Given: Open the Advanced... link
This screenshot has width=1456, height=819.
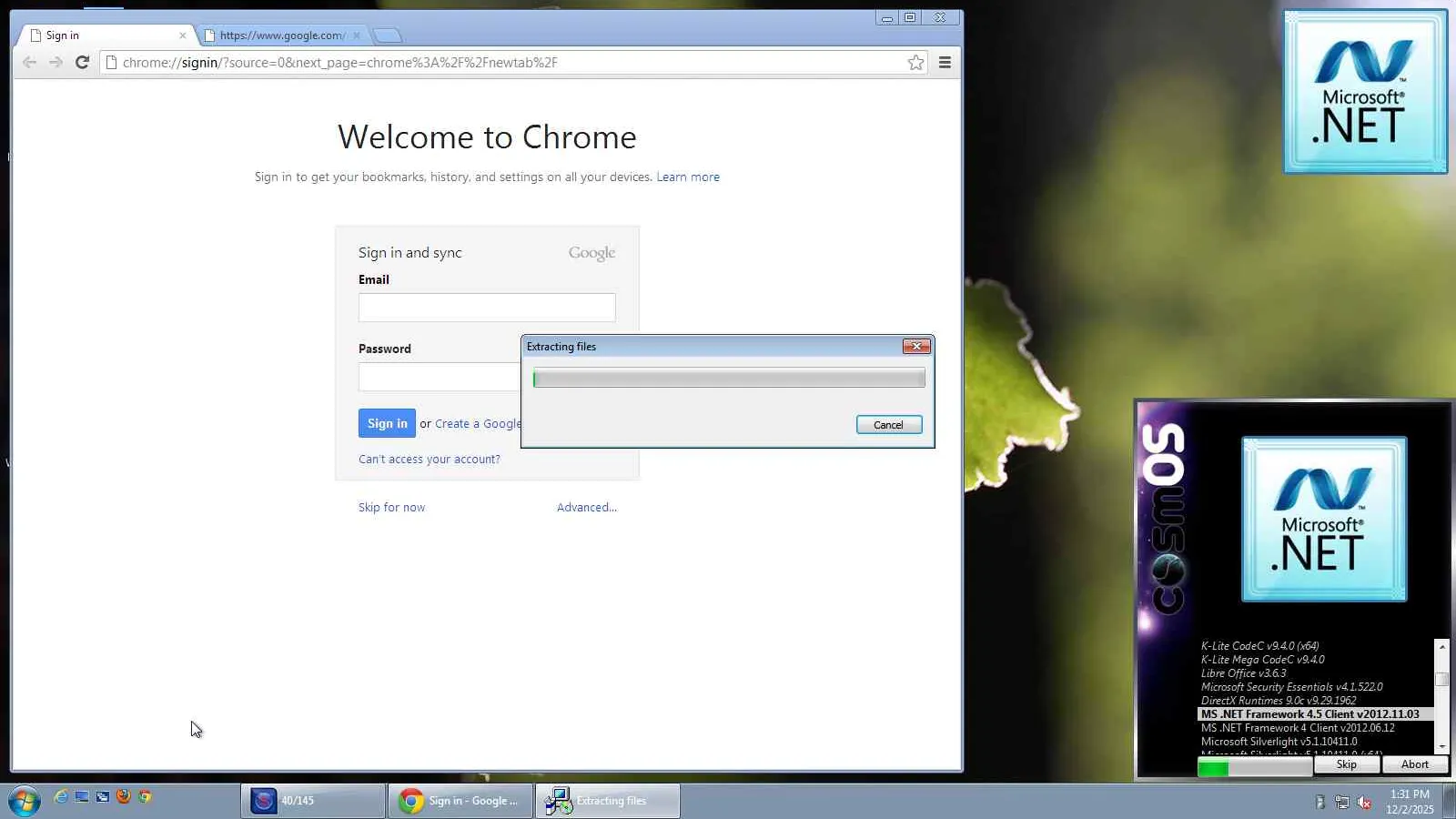Looking at the screenshot, I should (x=587, y=508).
